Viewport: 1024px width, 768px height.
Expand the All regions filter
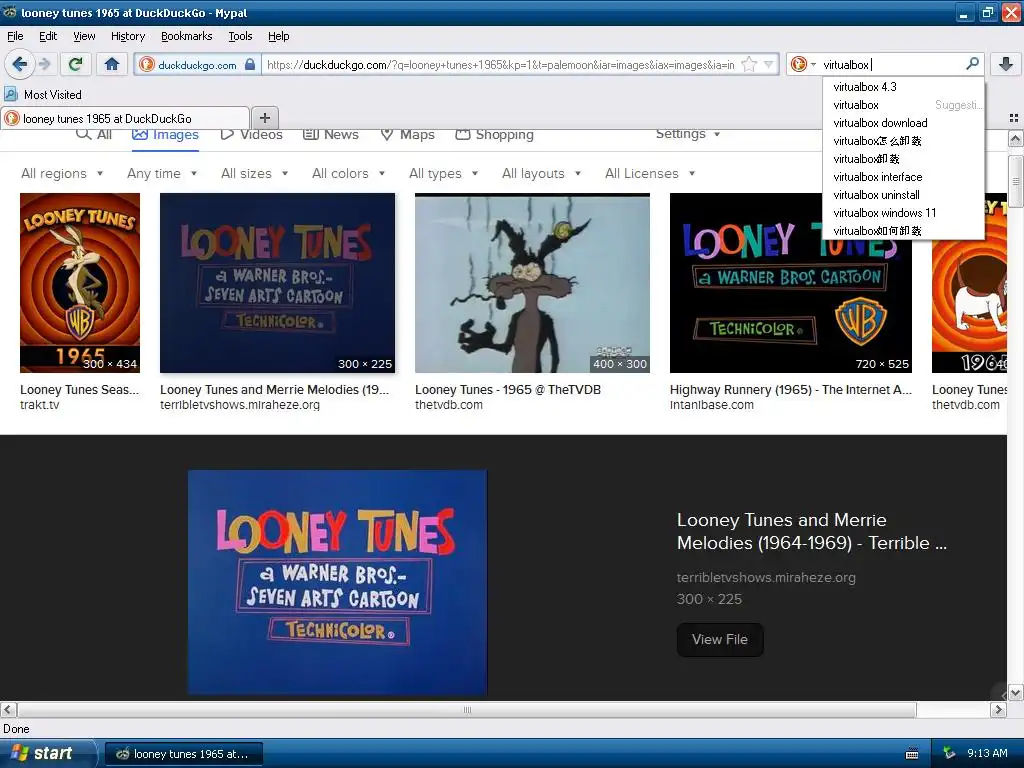62,173
